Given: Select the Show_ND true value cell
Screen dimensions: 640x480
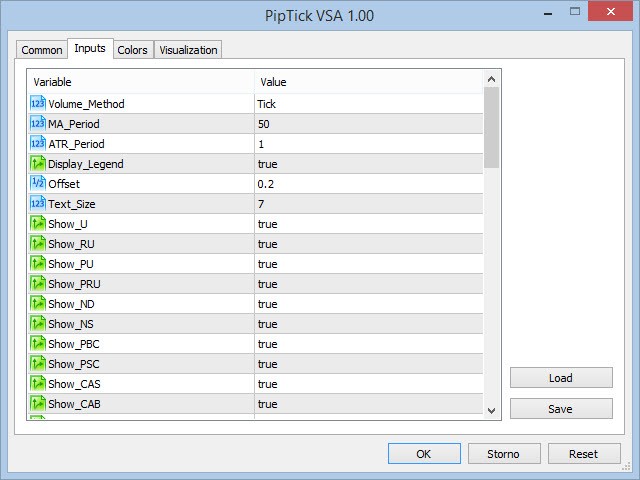Looking at the screenshot, I should point(368,304).
